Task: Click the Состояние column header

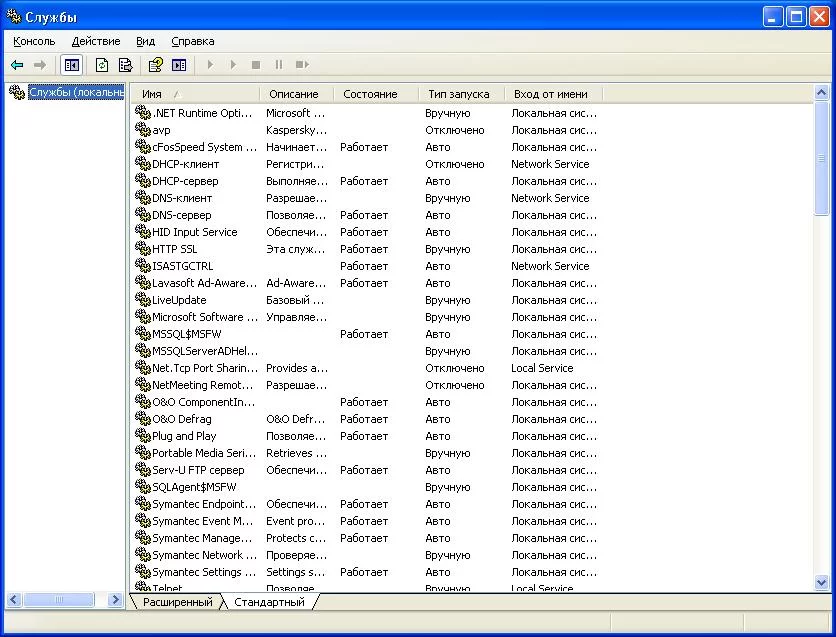Action: (x=370, y=94)
